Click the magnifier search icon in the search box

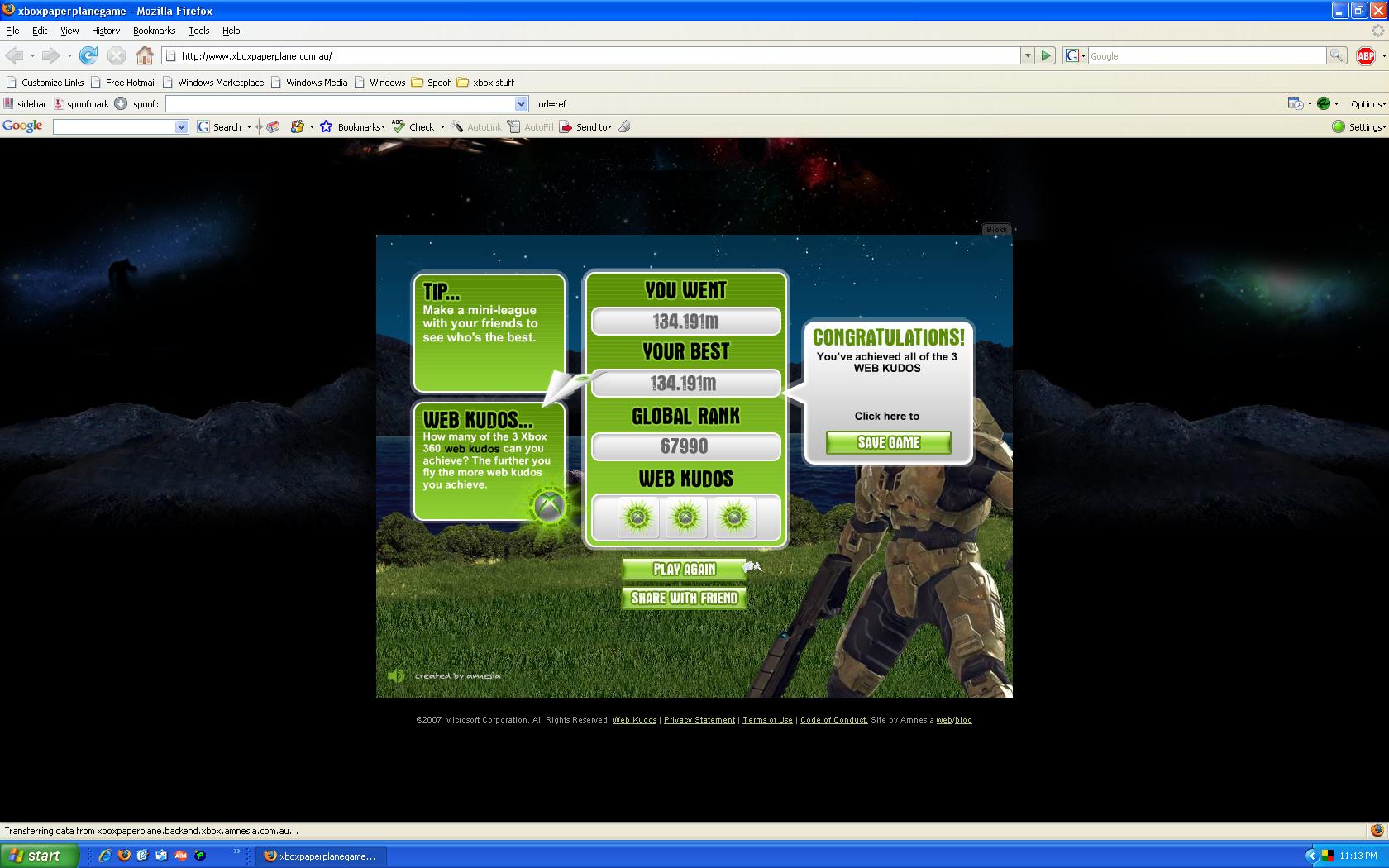tap(1336, 55)
